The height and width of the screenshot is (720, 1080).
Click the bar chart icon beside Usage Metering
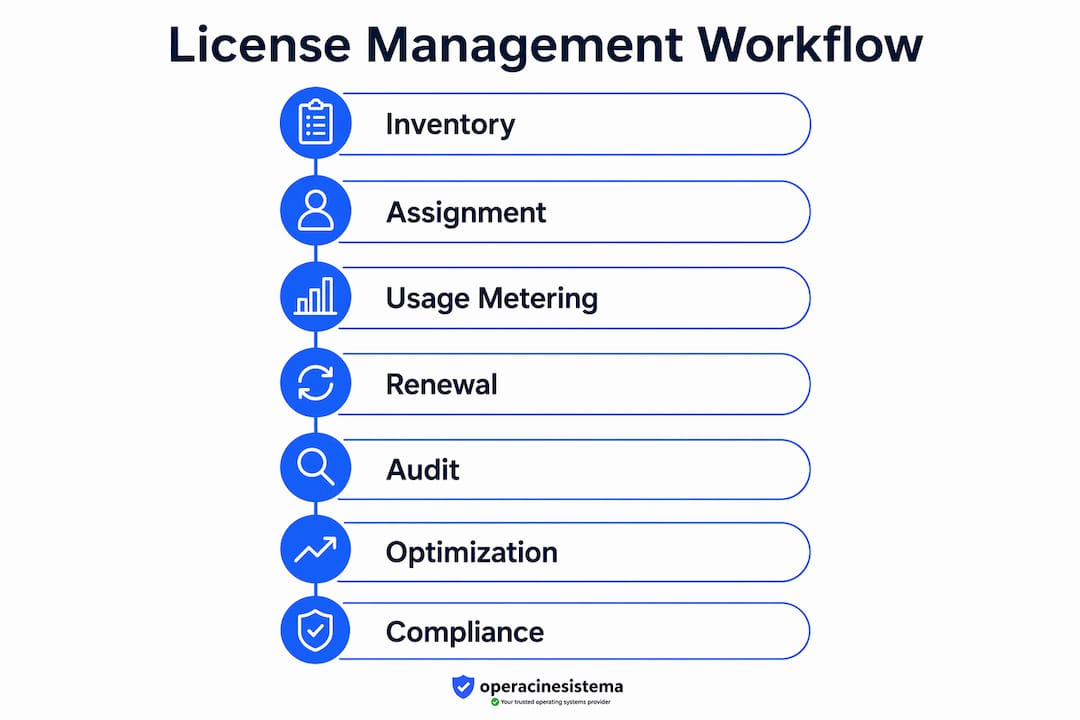(315, 297)
